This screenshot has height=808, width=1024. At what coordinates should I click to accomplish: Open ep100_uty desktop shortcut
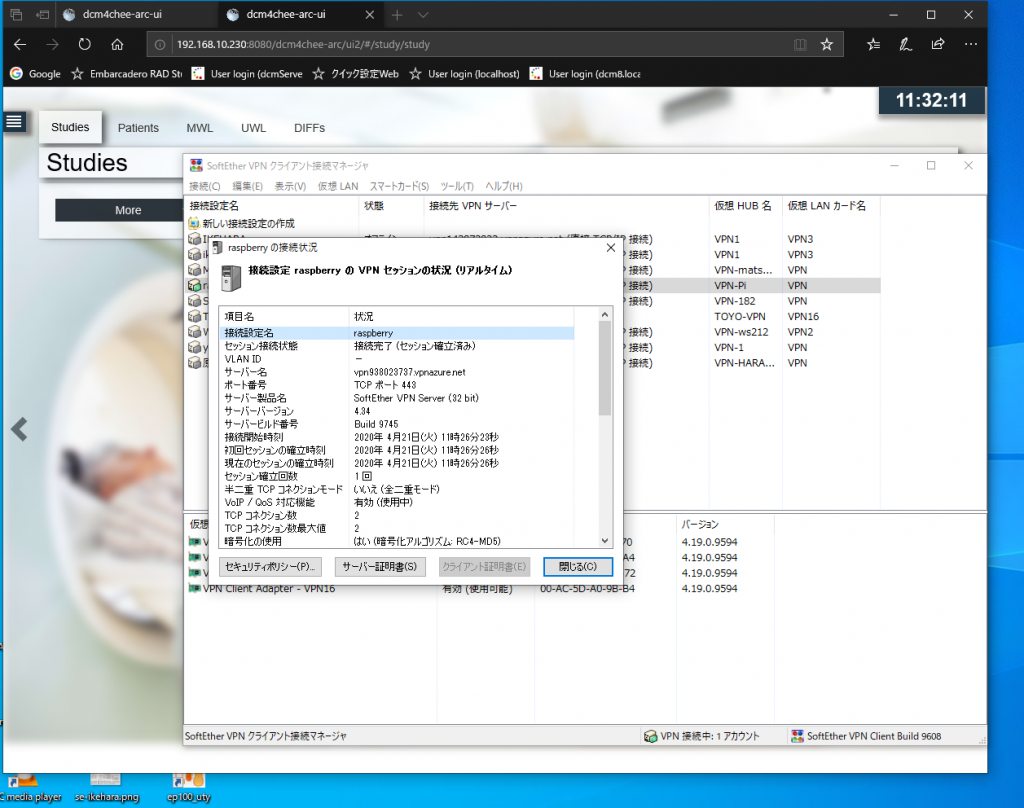(x=189, y=786)
